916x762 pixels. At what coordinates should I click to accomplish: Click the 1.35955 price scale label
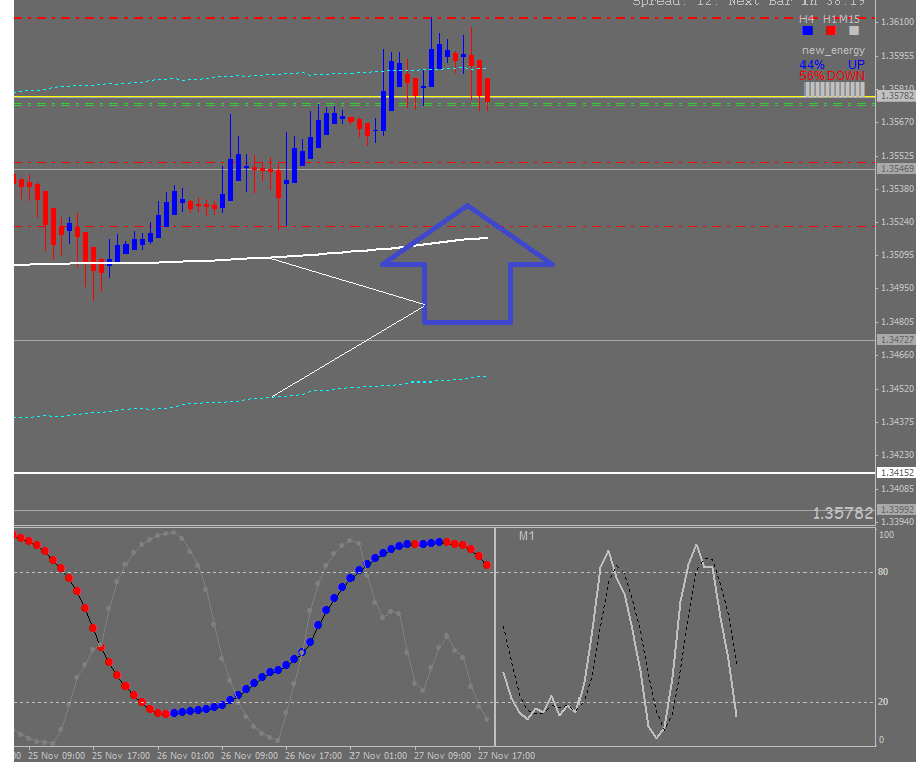(x=897, y=56)
